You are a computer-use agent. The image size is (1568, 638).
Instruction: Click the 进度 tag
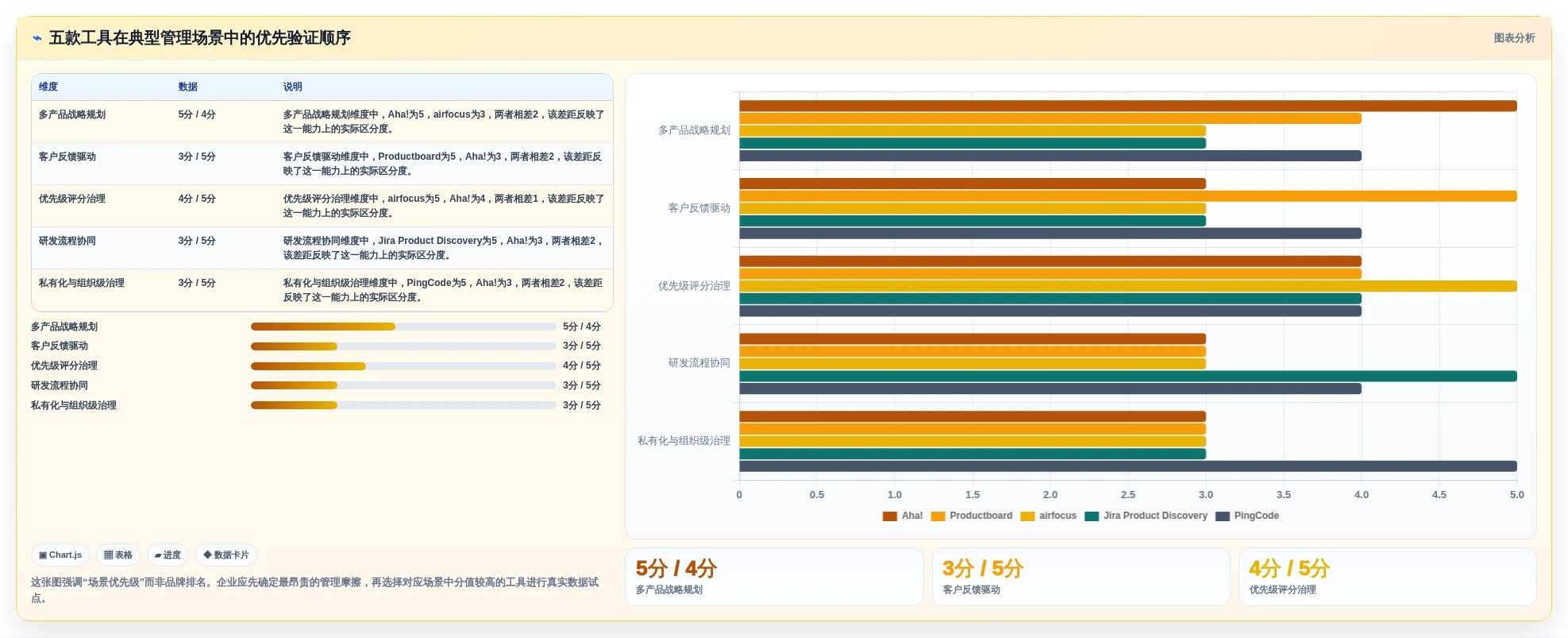pos(168,555)
